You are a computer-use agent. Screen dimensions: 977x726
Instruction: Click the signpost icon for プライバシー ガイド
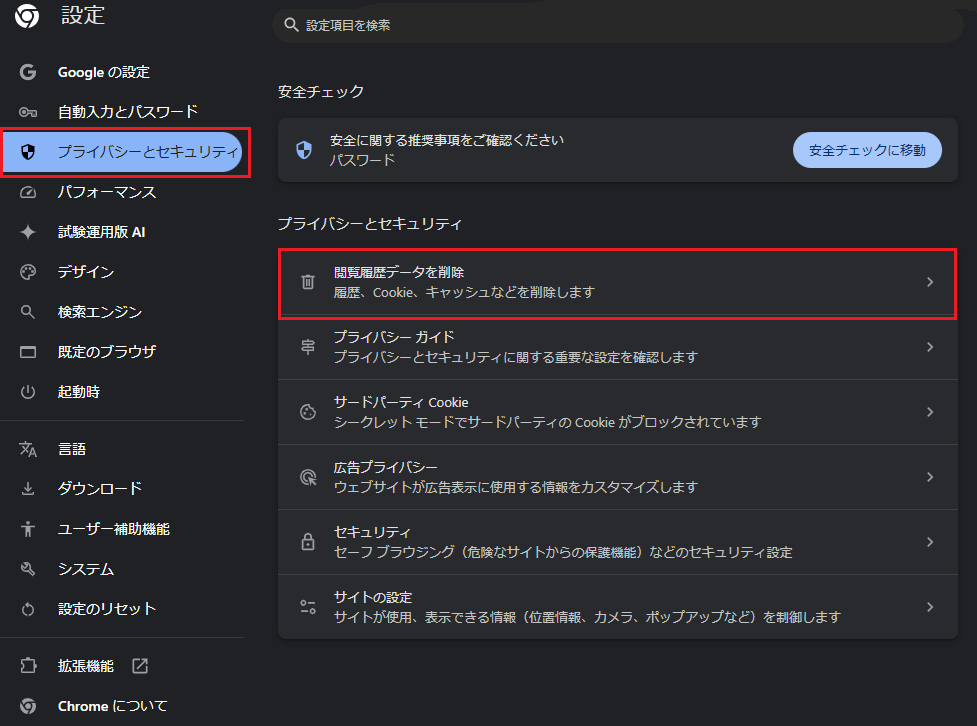point(308,347)
